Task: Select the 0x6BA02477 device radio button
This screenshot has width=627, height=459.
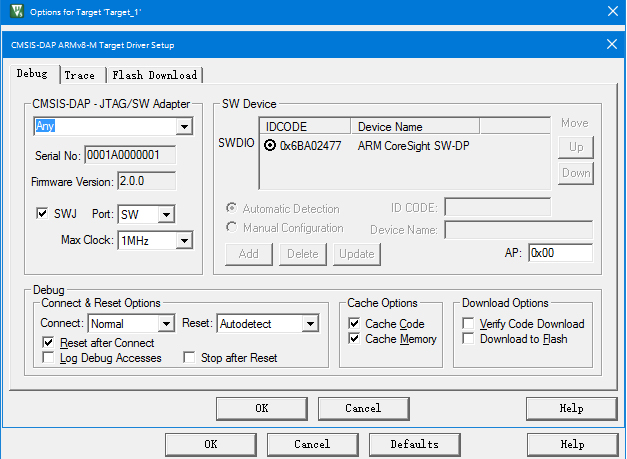Action: coord(270,146)
